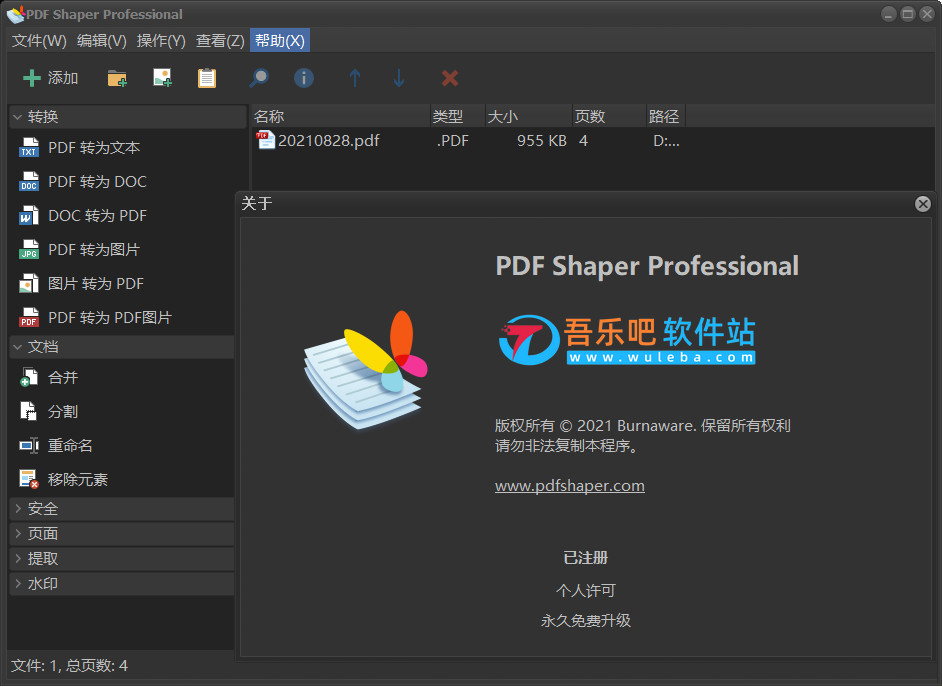Click the move up arrow icon

[355, 78]
